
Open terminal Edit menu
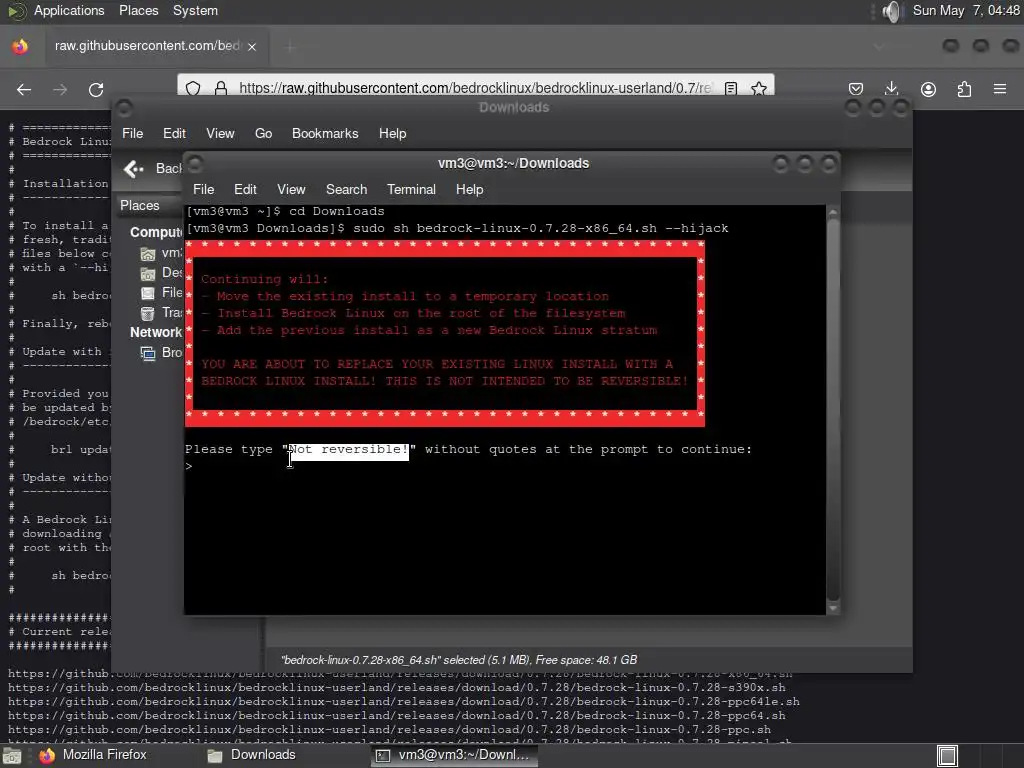pos(245,189)
